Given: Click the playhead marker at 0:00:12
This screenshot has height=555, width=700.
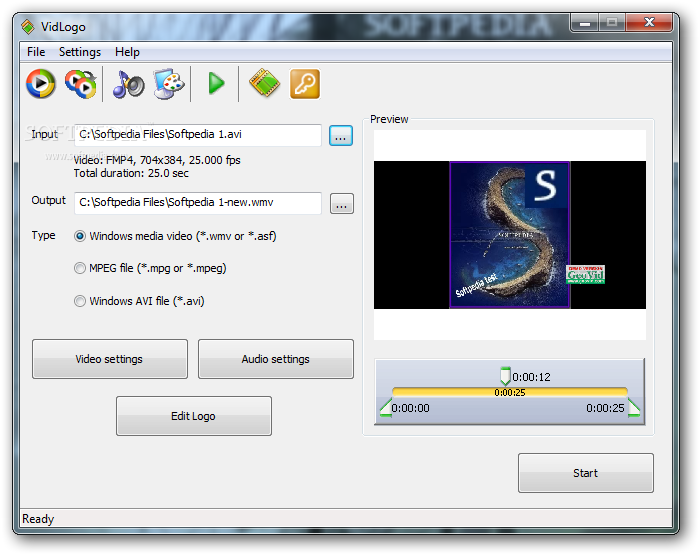Looking at the screenshot, I should (505, 376).
